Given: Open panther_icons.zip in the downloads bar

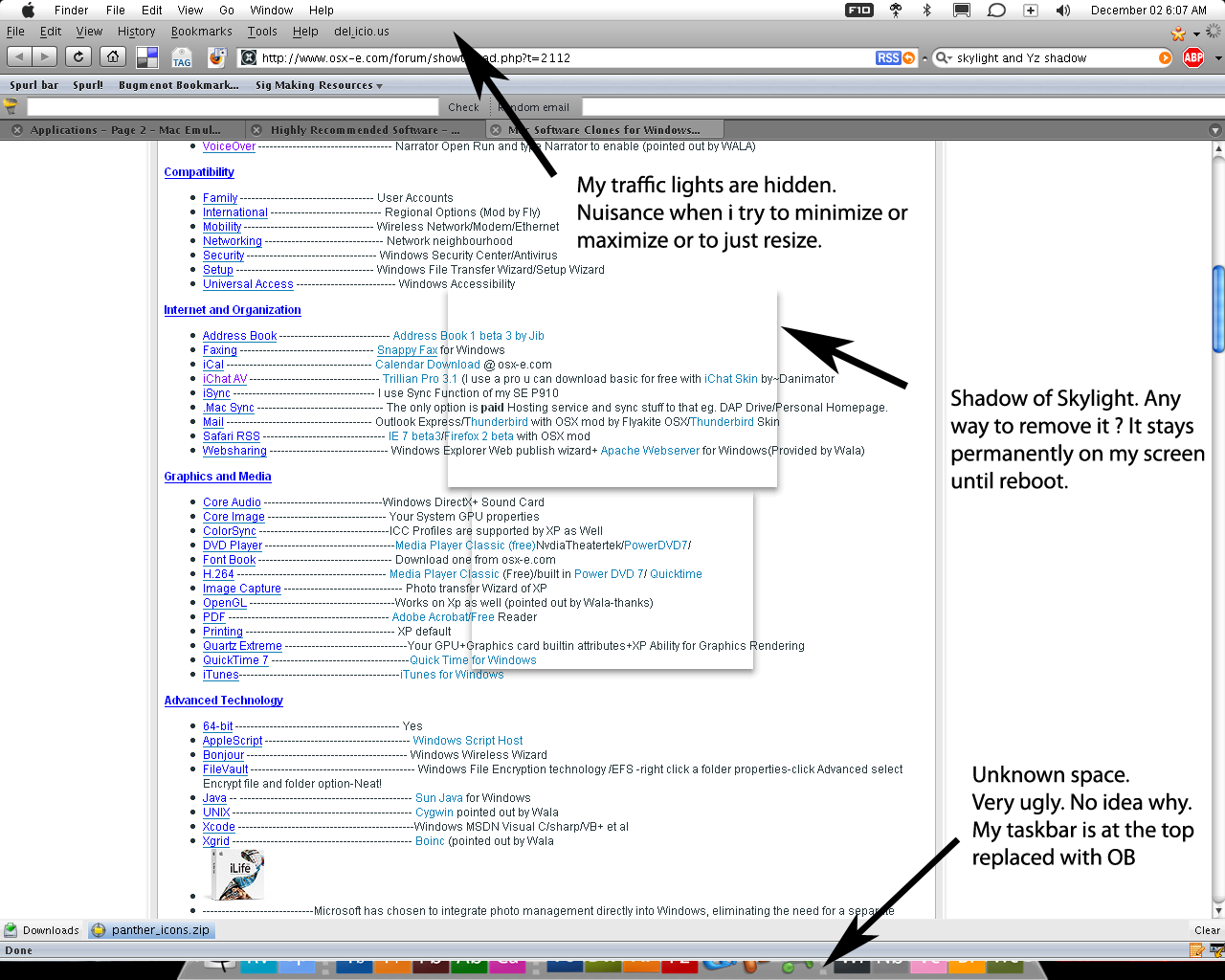Looking at the screenshot, I should pos(150,930).
